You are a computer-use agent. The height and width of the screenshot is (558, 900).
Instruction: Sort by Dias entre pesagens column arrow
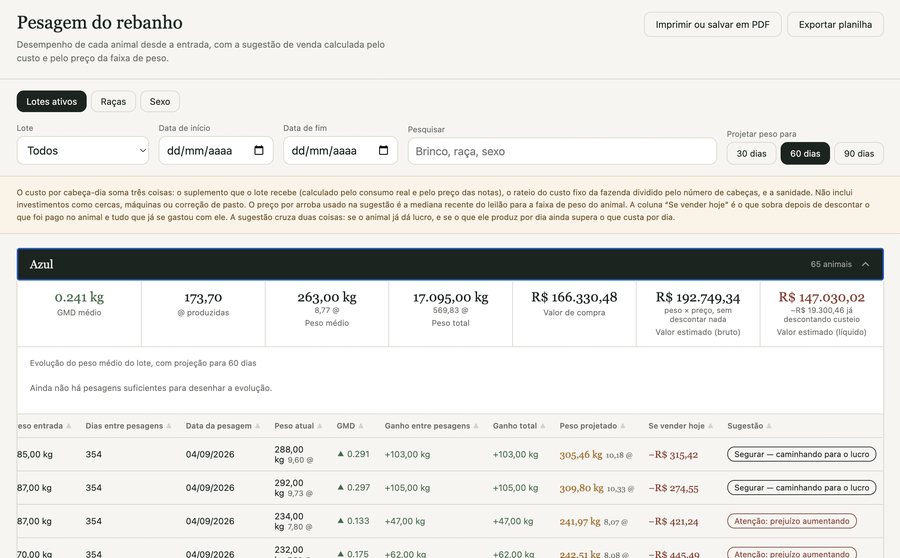click(x=169, y=426)
